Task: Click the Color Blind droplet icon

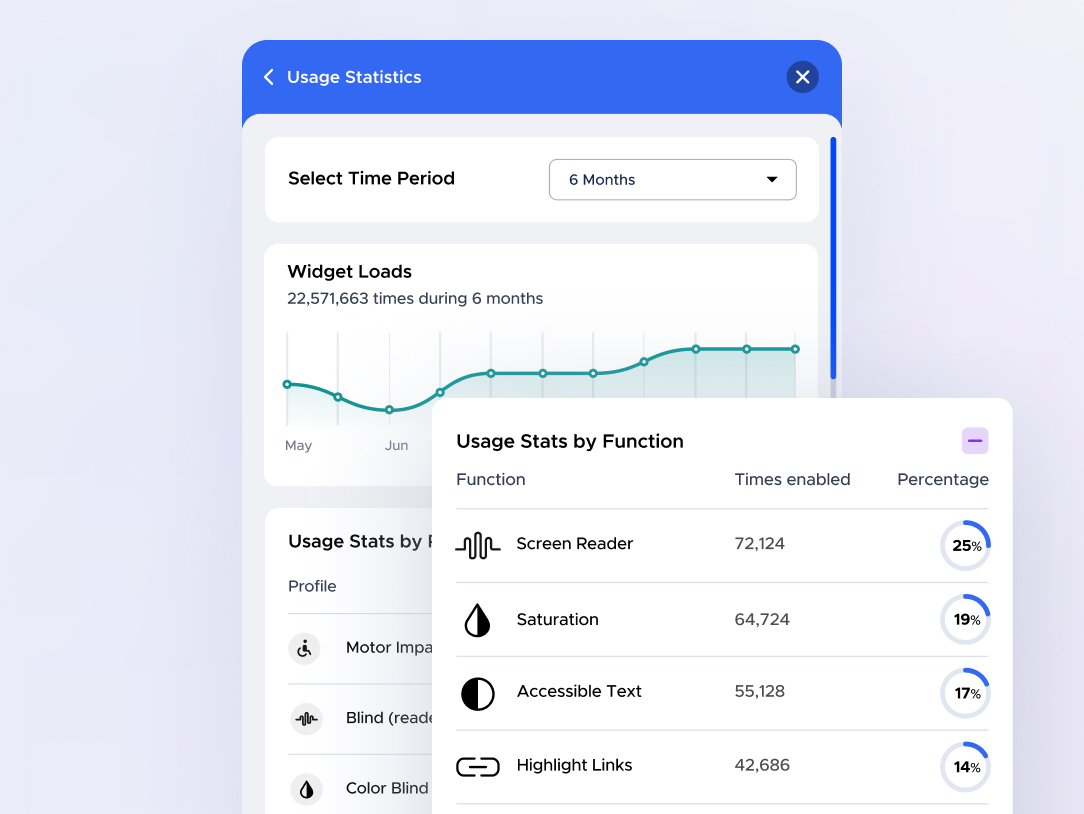Action: tap(306, 789)
